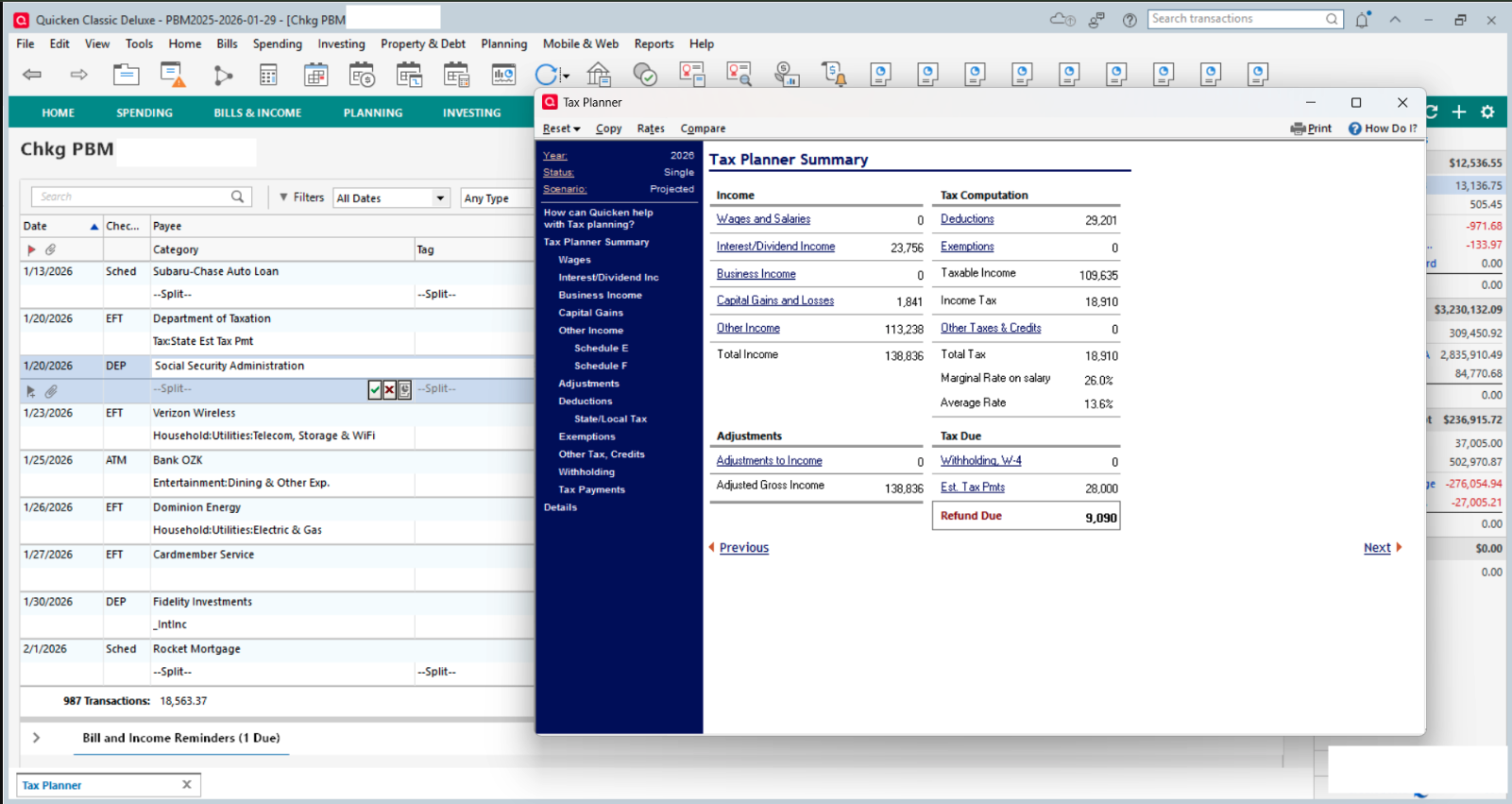1512x804 pixels.
Task: Open the calculator toolbar icon
Action: [268, 75]
